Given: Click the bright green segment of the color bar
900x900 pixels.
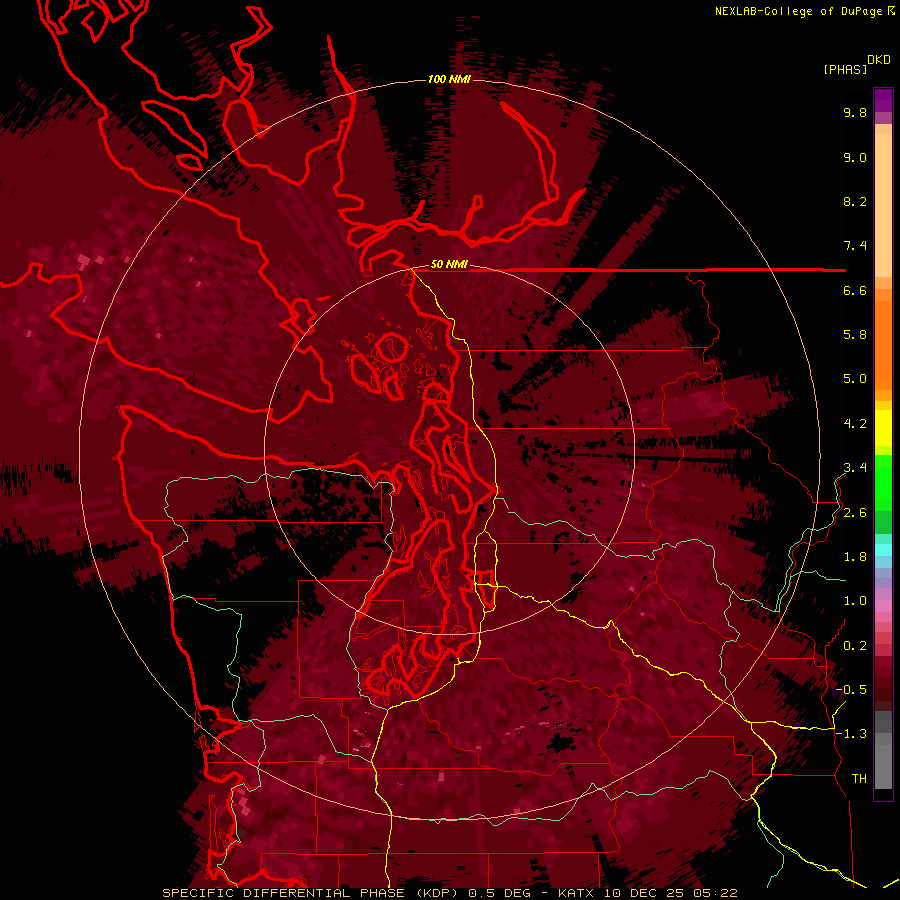Looking at the screenshot, I should coord(883,482).
